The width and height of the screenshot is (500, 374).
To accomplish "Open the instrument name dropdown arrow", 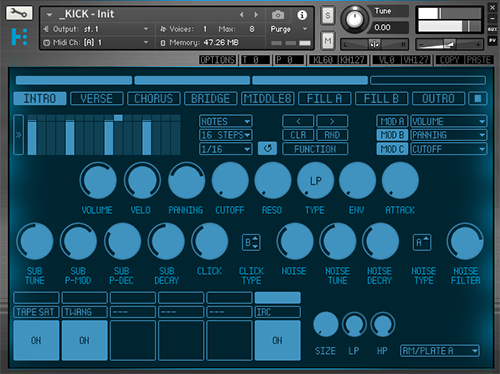I will click(49, 15).
